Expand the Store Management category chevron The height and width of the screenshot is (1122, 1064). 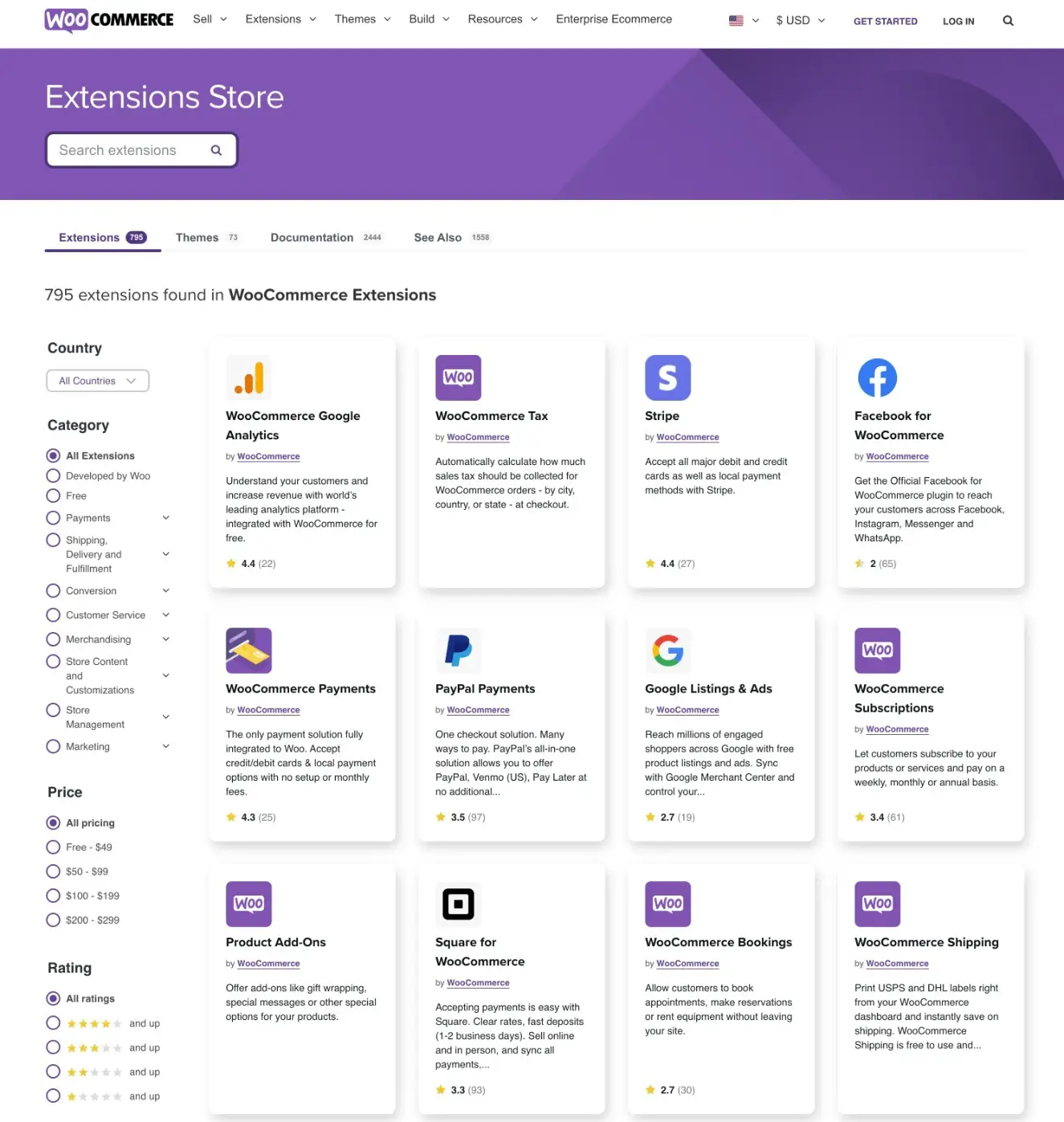166,717
